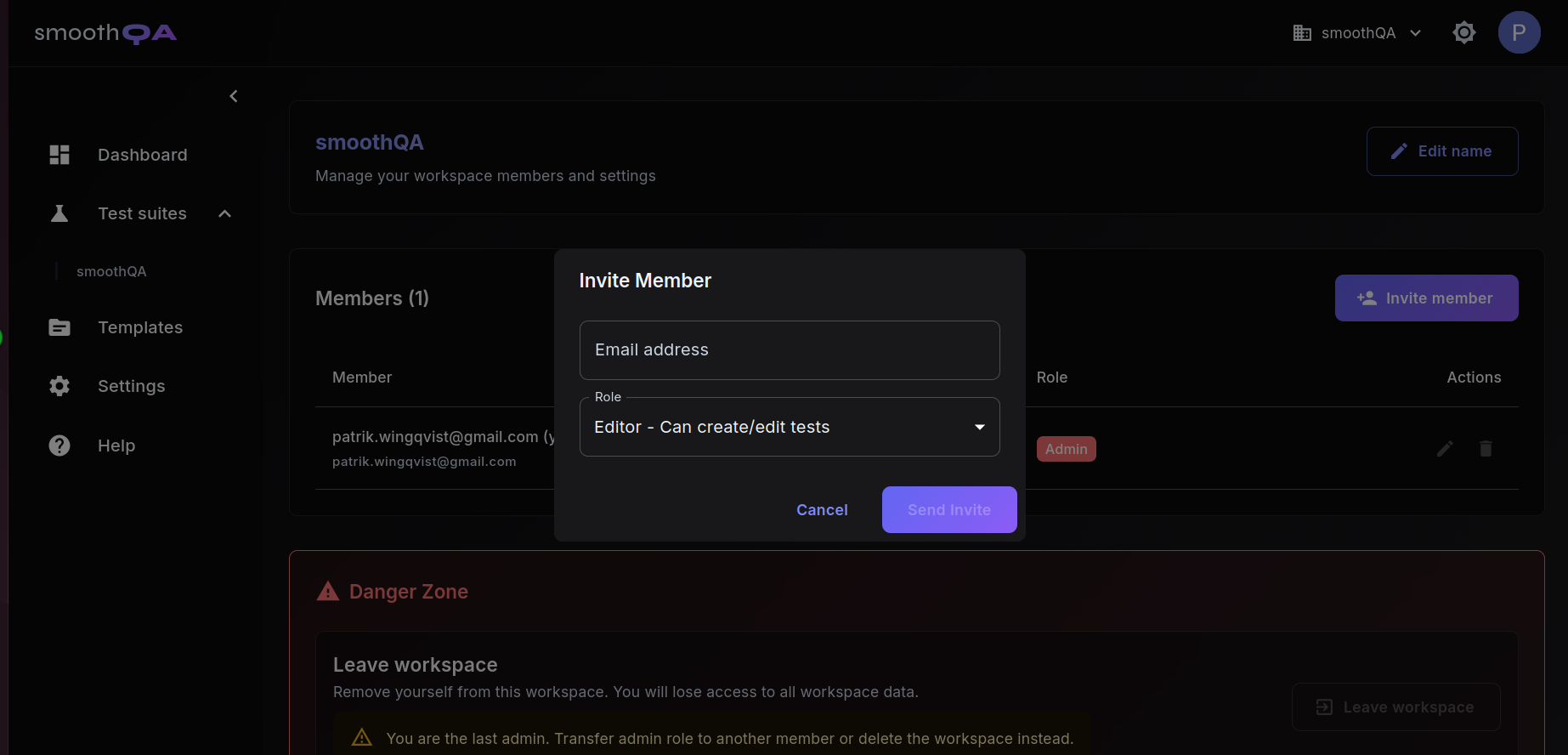Click the Admin role badge
Screen dimensions: 1568x755
(1067, 449)
